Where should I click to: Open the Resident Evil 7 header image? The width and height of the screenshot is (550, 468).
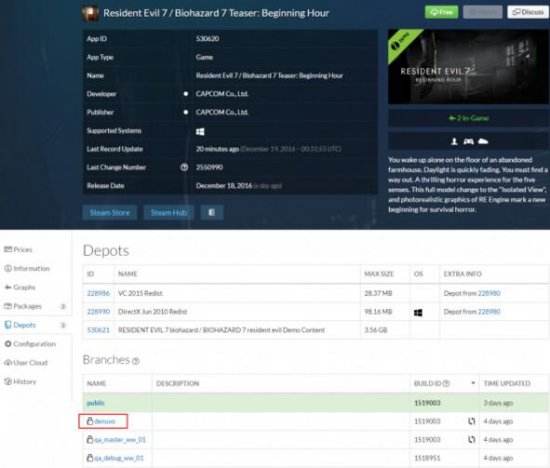(469, 66)
